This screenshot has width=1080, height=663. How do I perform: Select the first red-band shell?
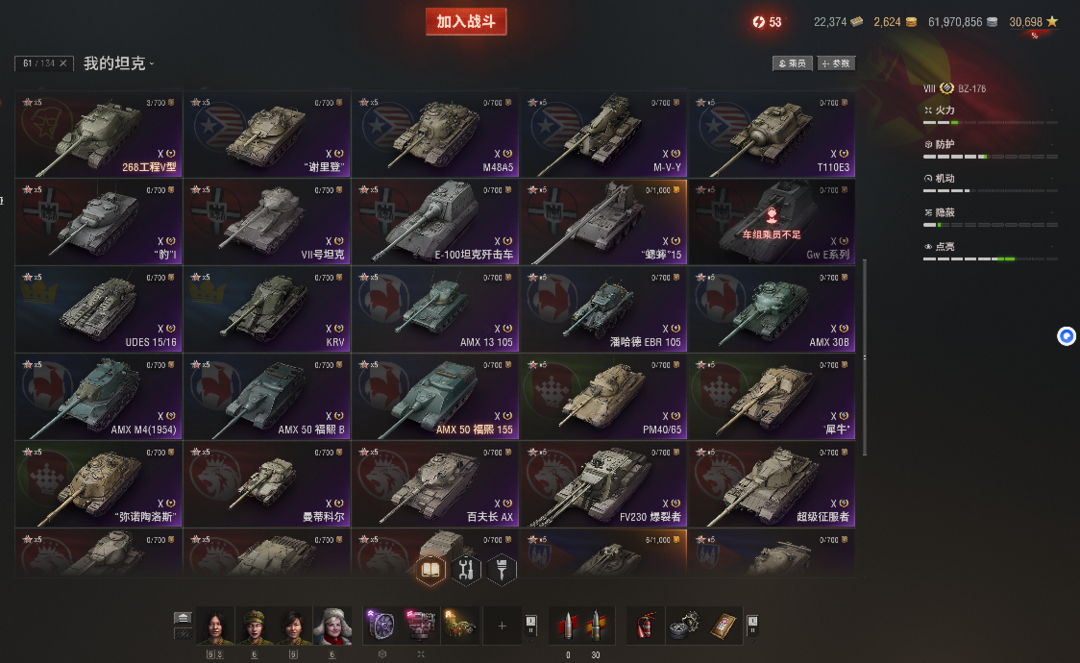click(x=568, y=626)
